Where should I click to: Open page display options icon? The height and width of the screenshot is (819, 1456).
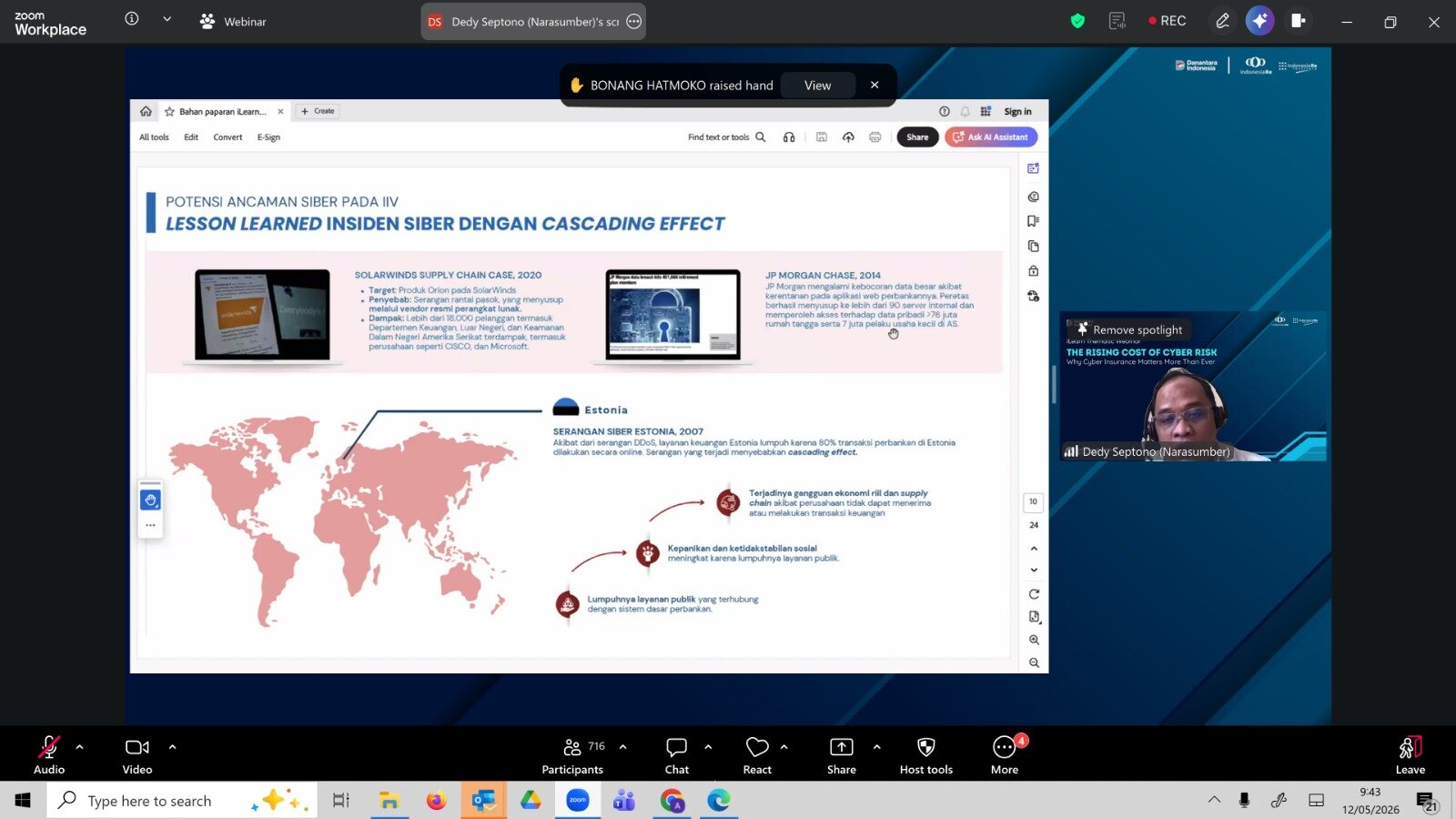click(1034, 617)
